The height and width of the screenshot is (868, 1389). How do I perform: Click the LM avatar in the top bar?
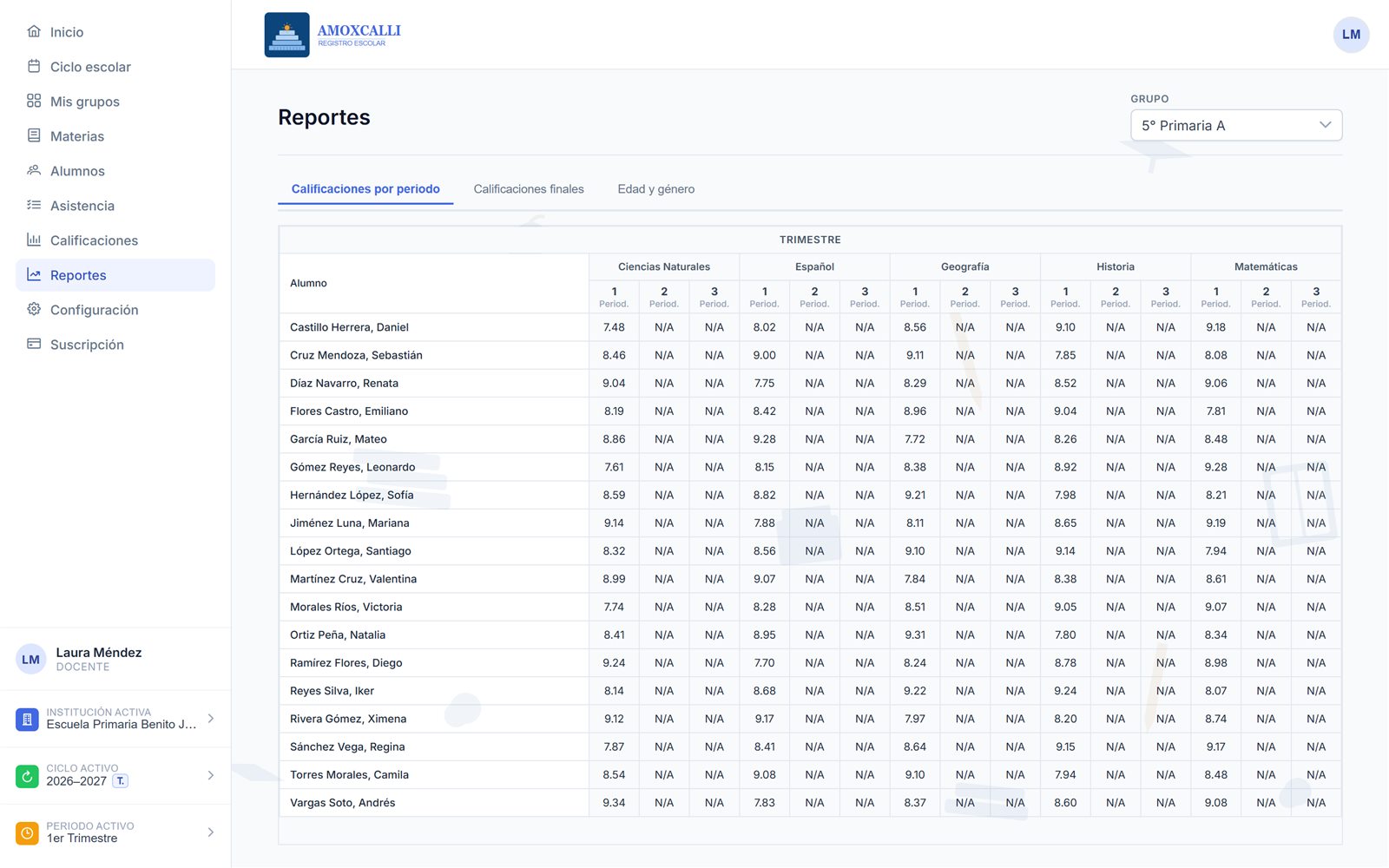pyautogui.click(x=1351, y=35)
